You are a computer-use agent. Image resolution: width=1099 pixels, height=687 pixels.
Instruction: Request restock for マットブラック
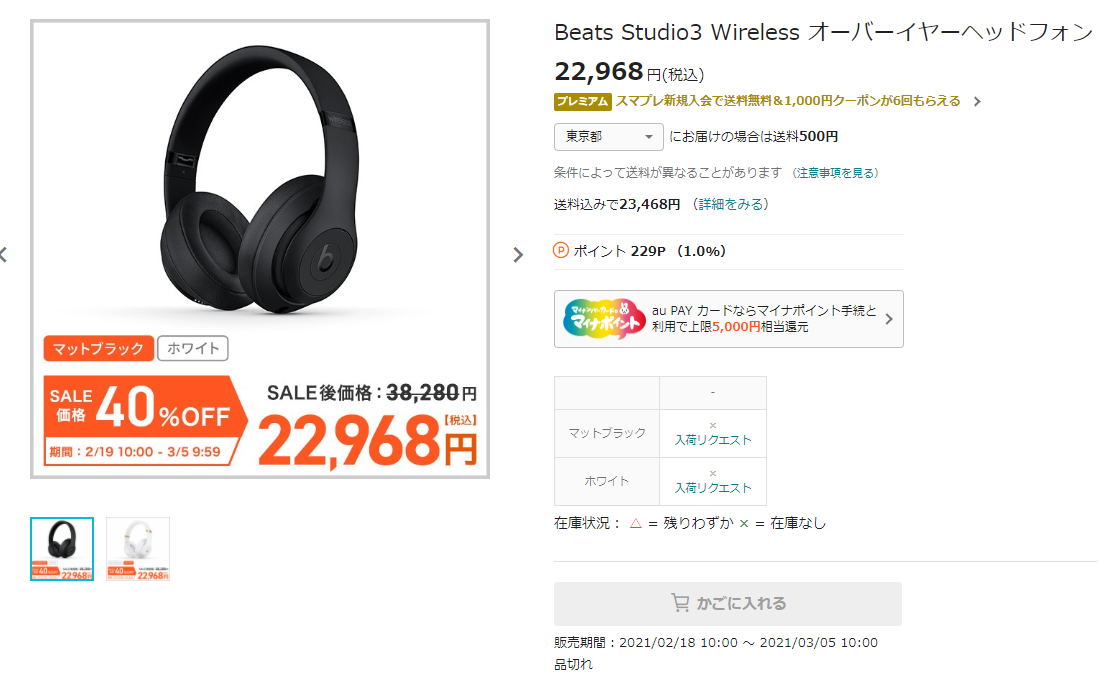coord(713,440)
